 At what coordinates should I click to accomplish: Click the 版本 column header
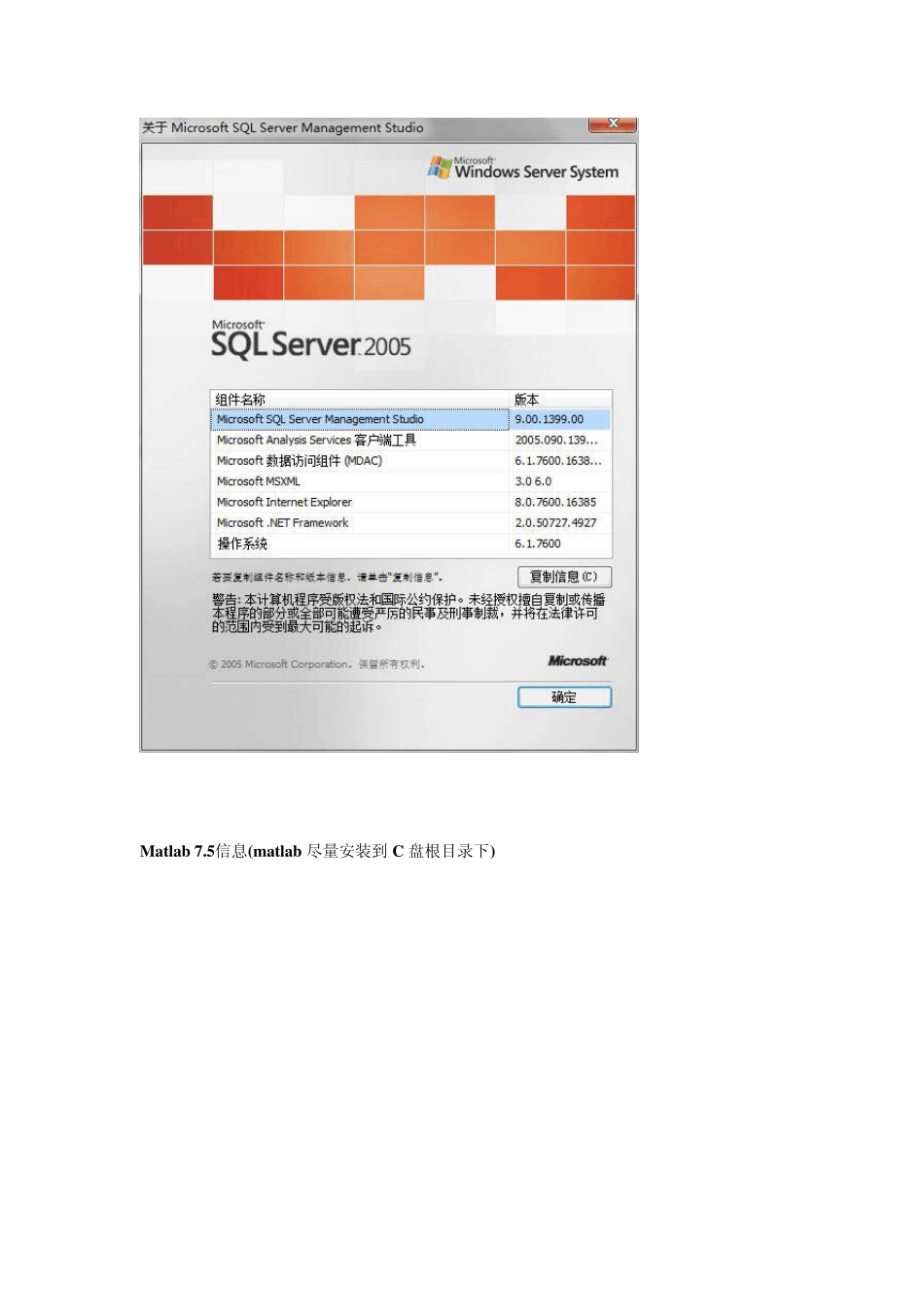pos(560,400)
